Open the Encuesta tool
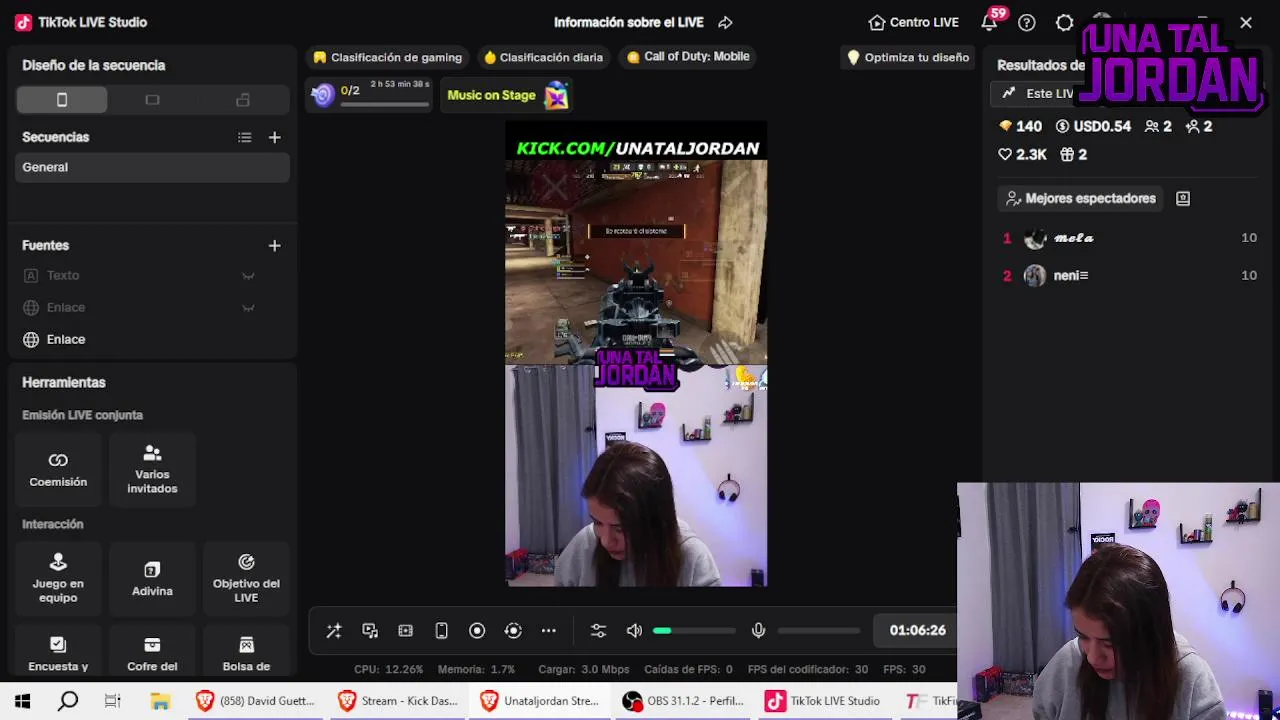This screenshot has width=1280, height=720. coord(58,653)
